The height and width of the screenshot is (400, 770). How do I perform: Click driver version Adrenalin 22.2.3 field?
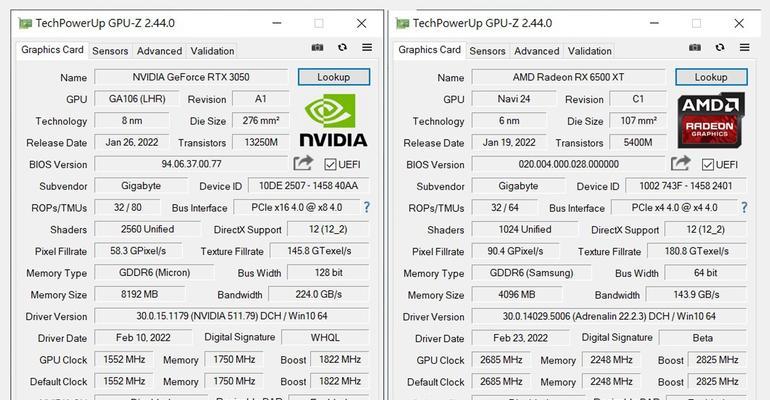[609, 316]
